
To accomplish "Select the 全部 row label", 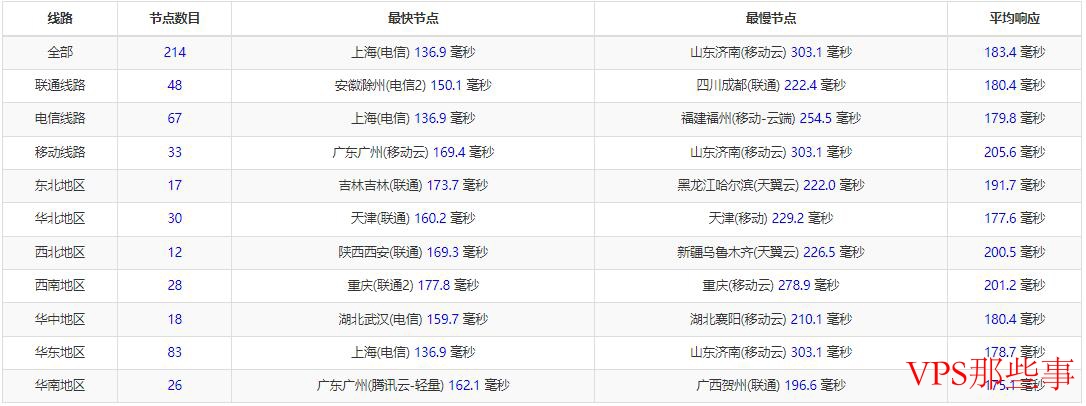I will [60, 52].
